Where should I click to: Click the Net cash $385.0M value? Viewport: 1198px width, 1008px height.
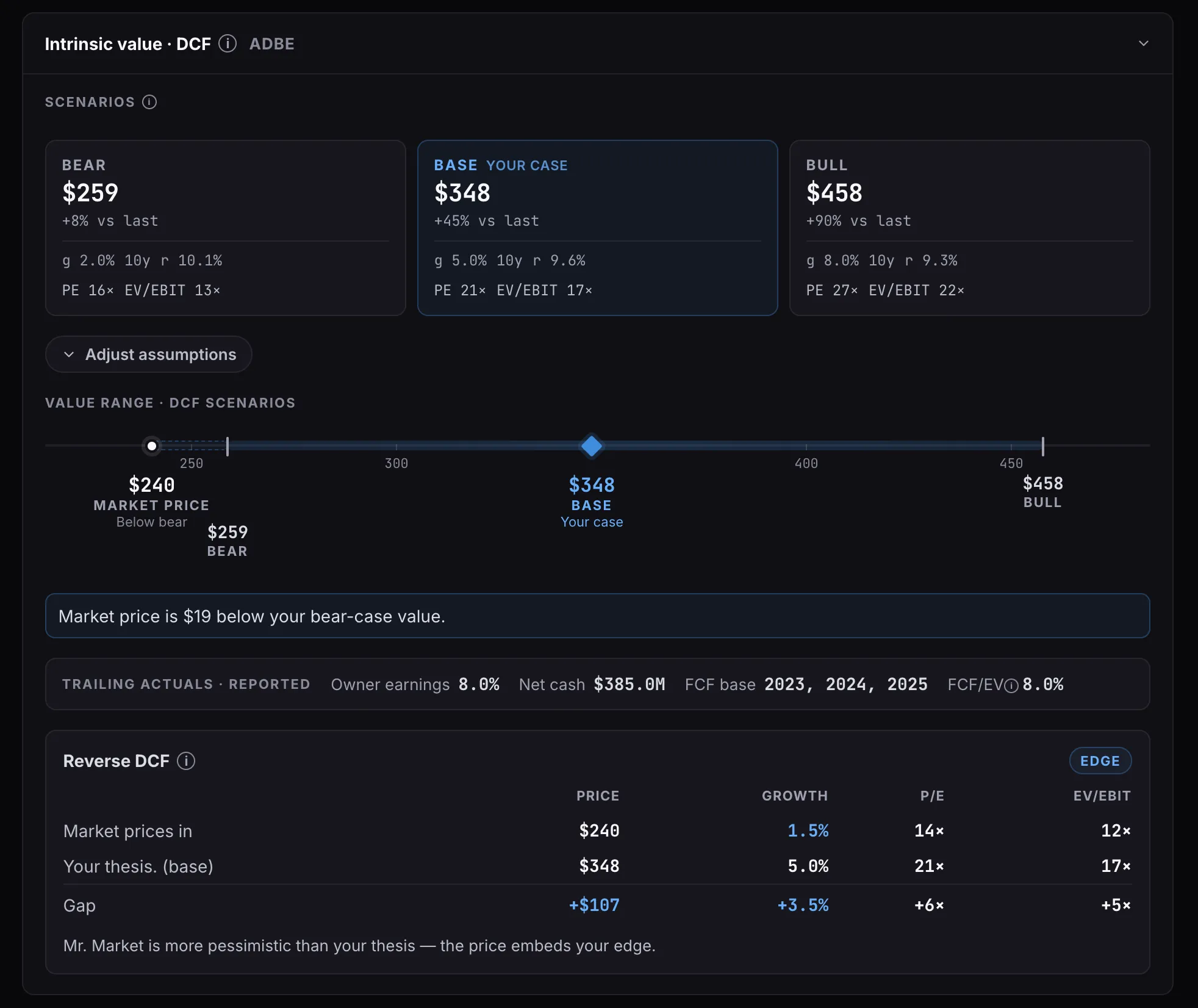629,684
